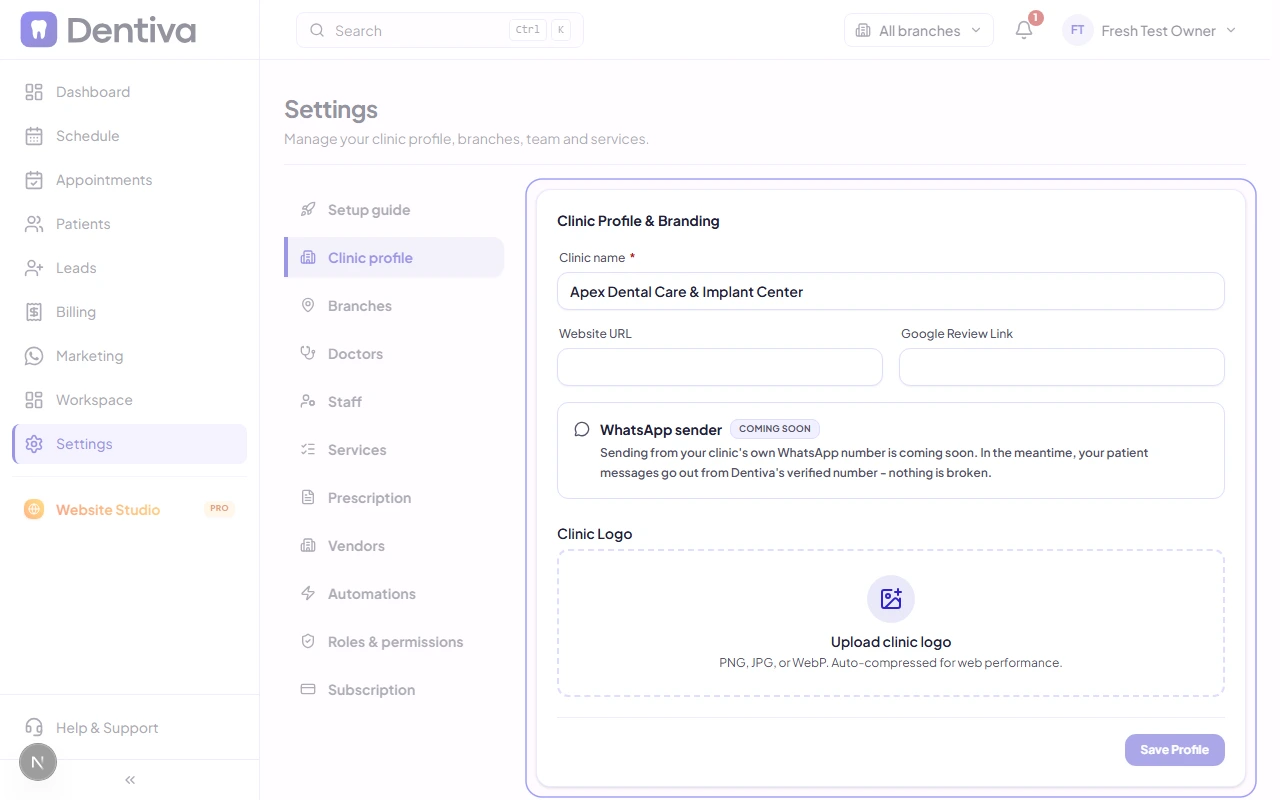Select the Clinic profile section
This screenshot has width=1280, height=800.
(394, 258)
